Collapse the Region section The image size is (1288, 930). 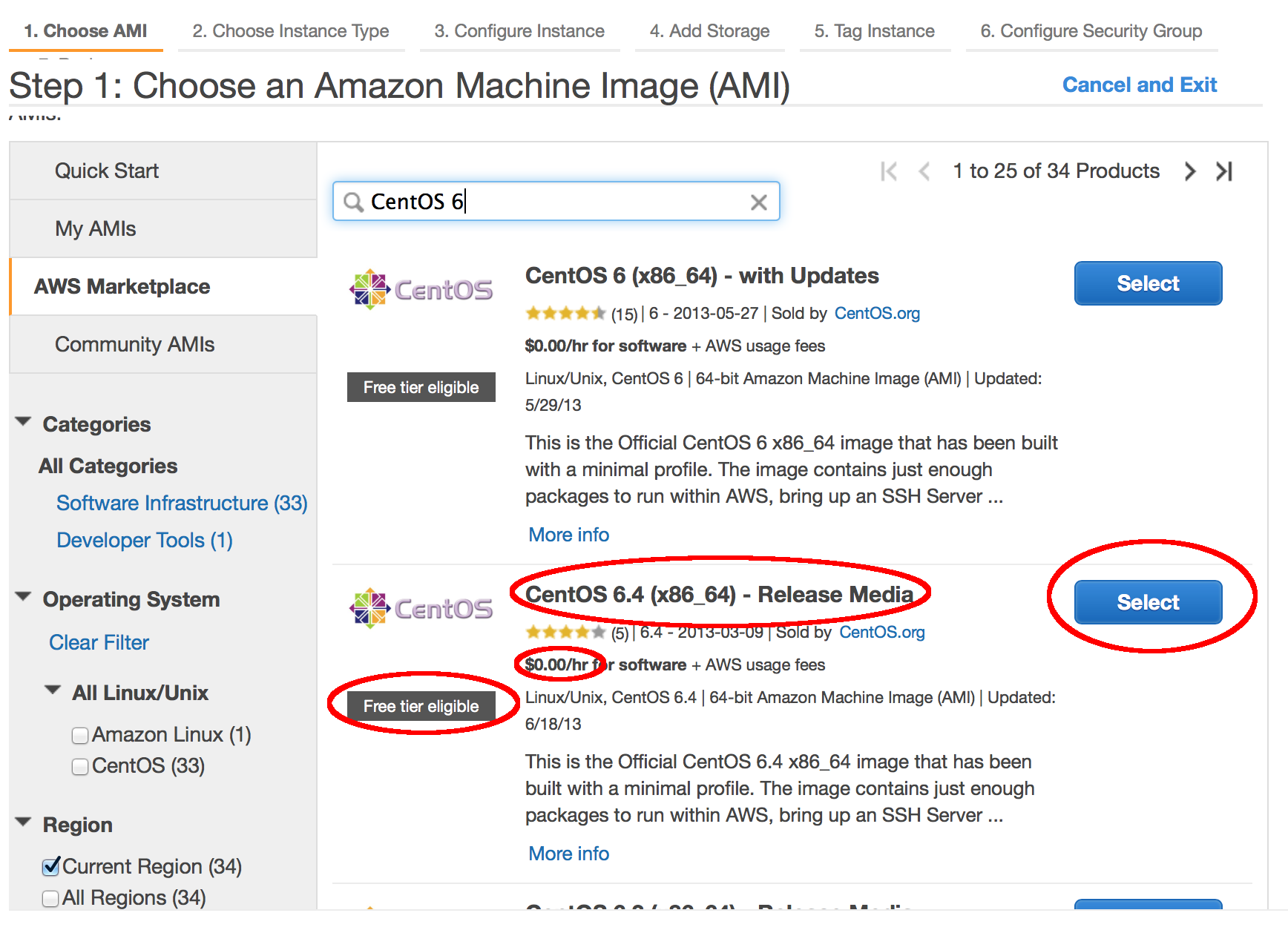click(23, 822)
